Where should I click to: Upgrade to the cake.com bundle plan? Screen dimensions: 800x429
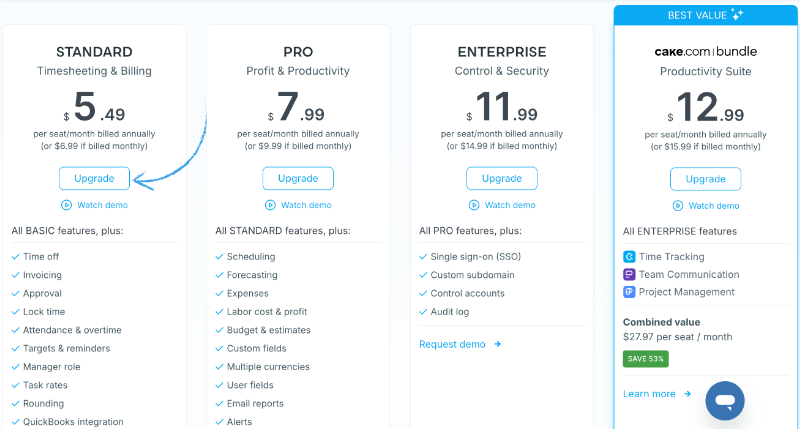(x=705, y=179)
